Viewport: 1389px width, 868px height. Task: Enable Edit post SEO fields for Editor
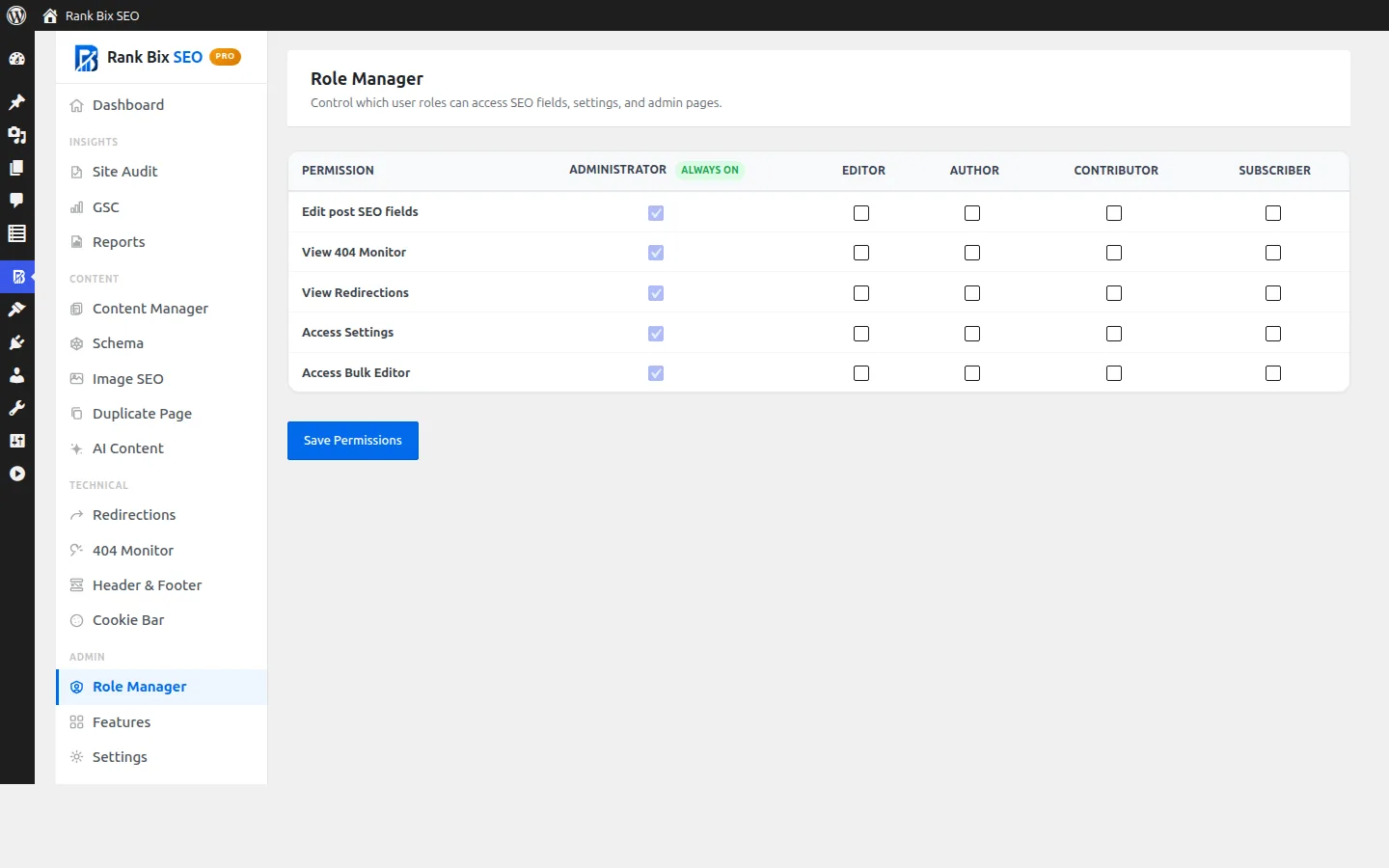click(861, 213)
